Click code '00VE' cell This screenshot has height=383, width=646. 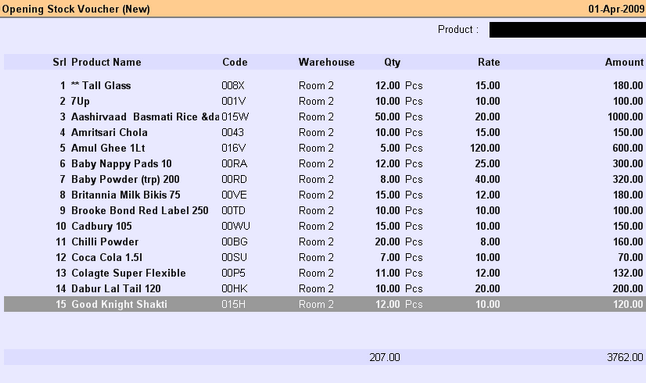pyautogui.click(x=234, y=195)
